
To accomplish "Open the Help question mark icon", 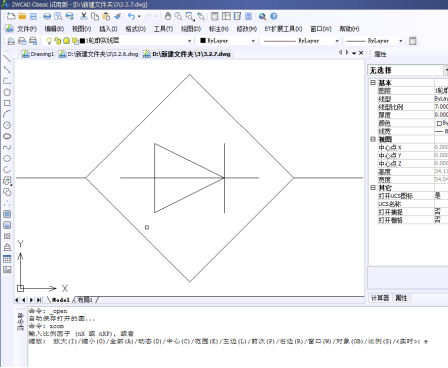I will (274, 16).
